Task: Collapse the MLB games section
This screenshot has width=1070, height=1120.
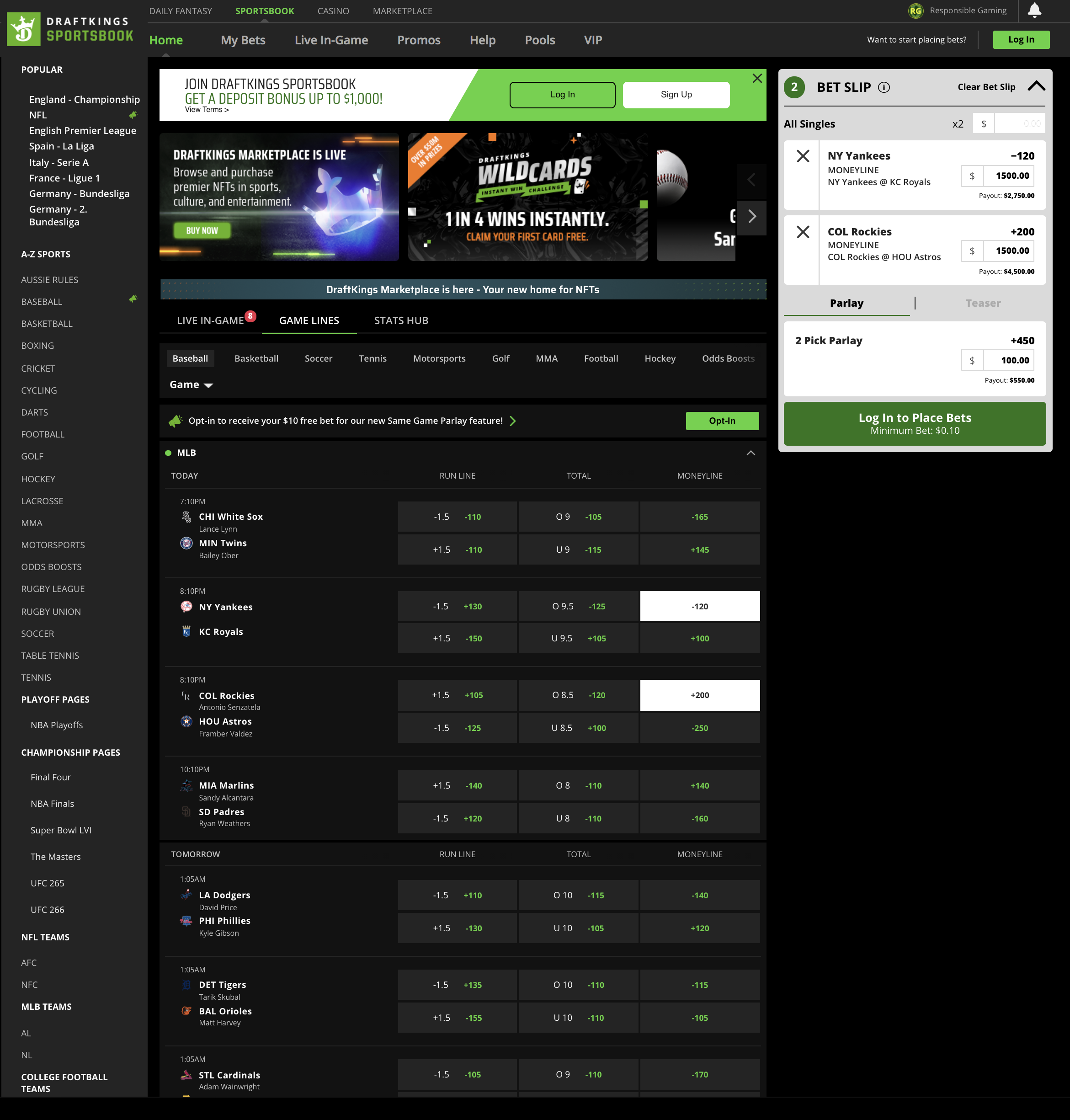Action: [751, 453]
